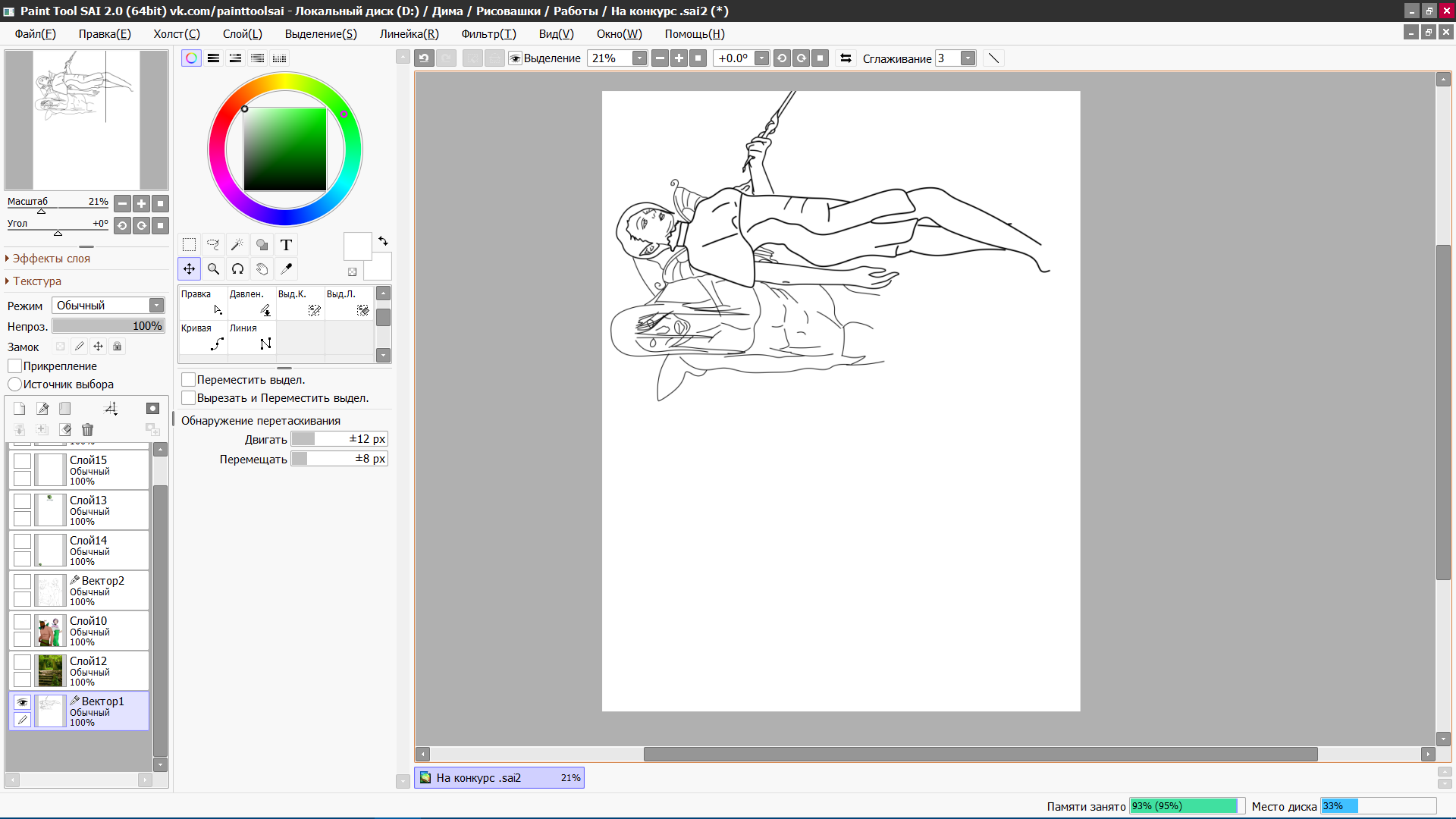This screenshot has width=1456, height=819.
Task: Open the Фильтр menu
Action: [x=488, y=34]
